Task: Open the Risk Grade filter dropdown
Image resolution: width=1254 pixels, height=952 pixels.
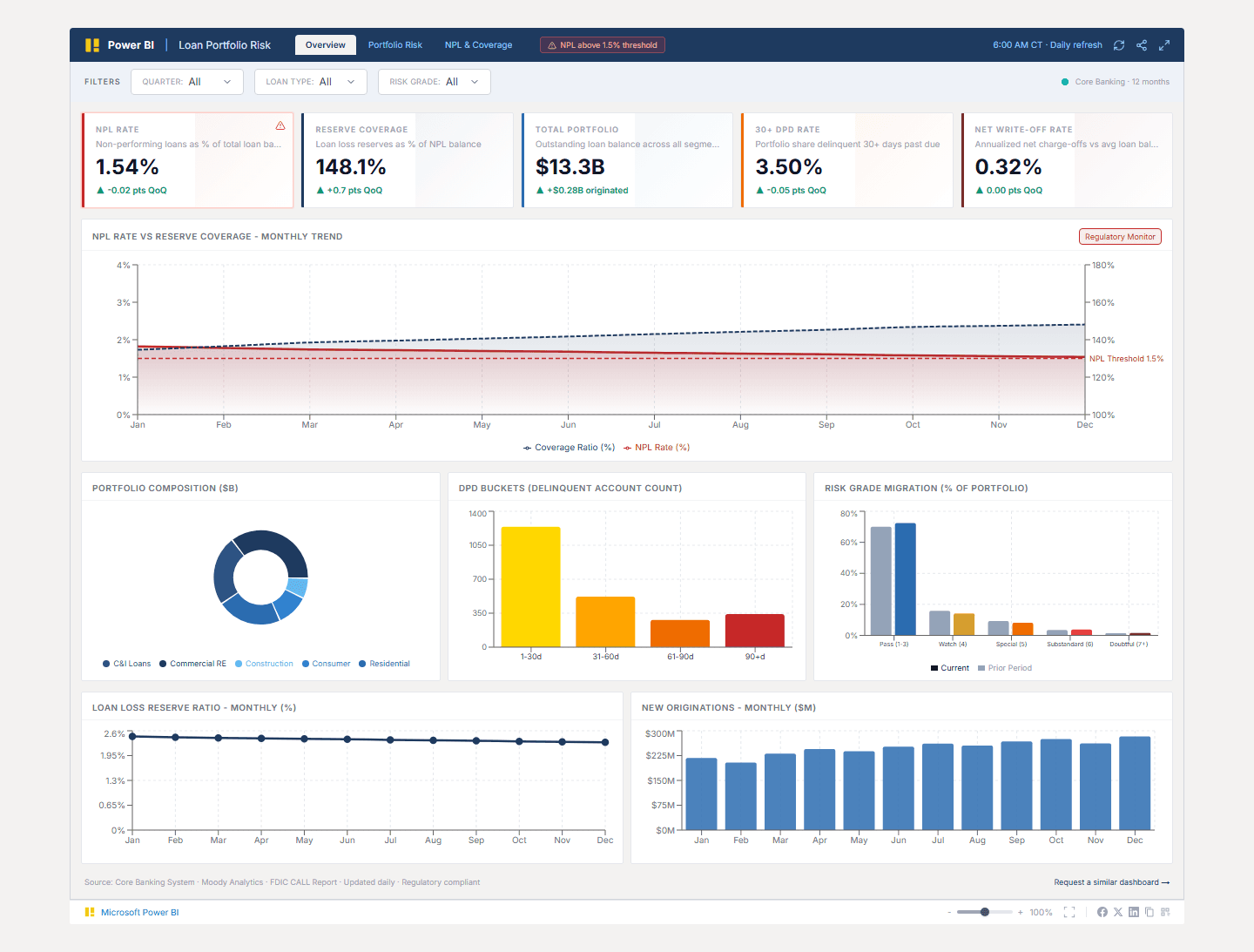Action: 435,82
